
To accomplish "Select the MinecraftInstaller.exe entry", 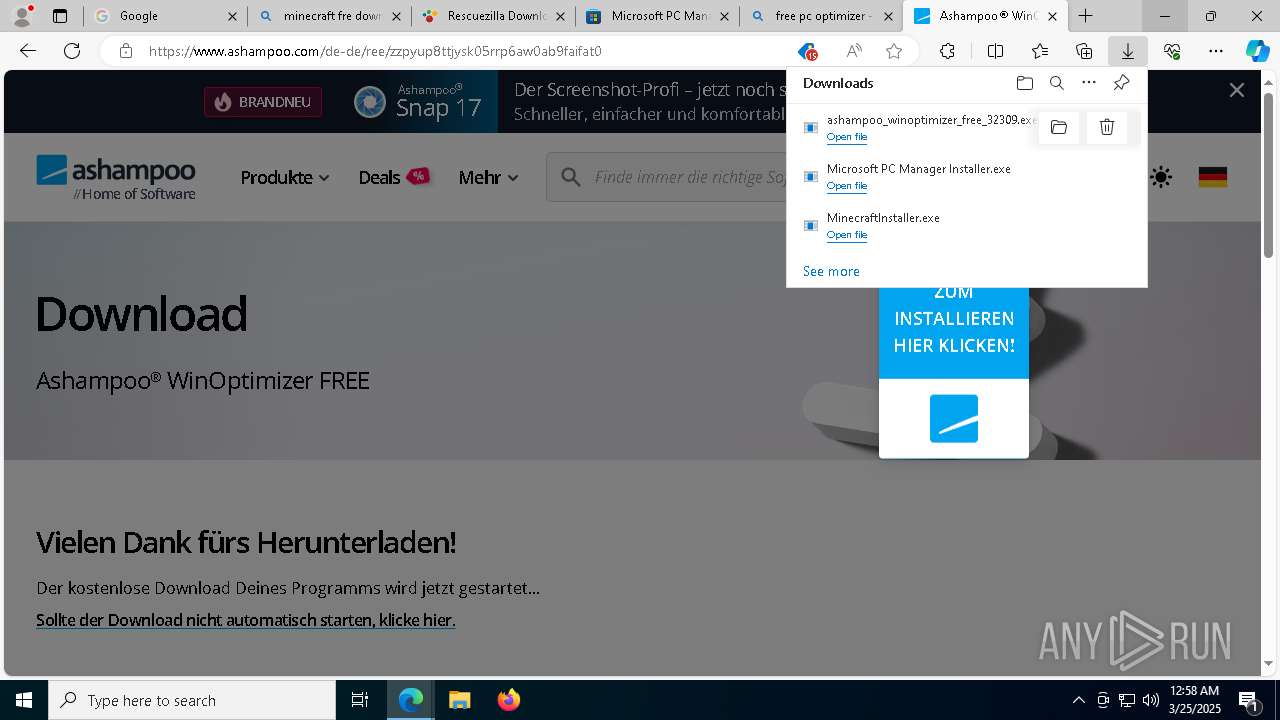I will pyautogui.click(x=966, y=225).
